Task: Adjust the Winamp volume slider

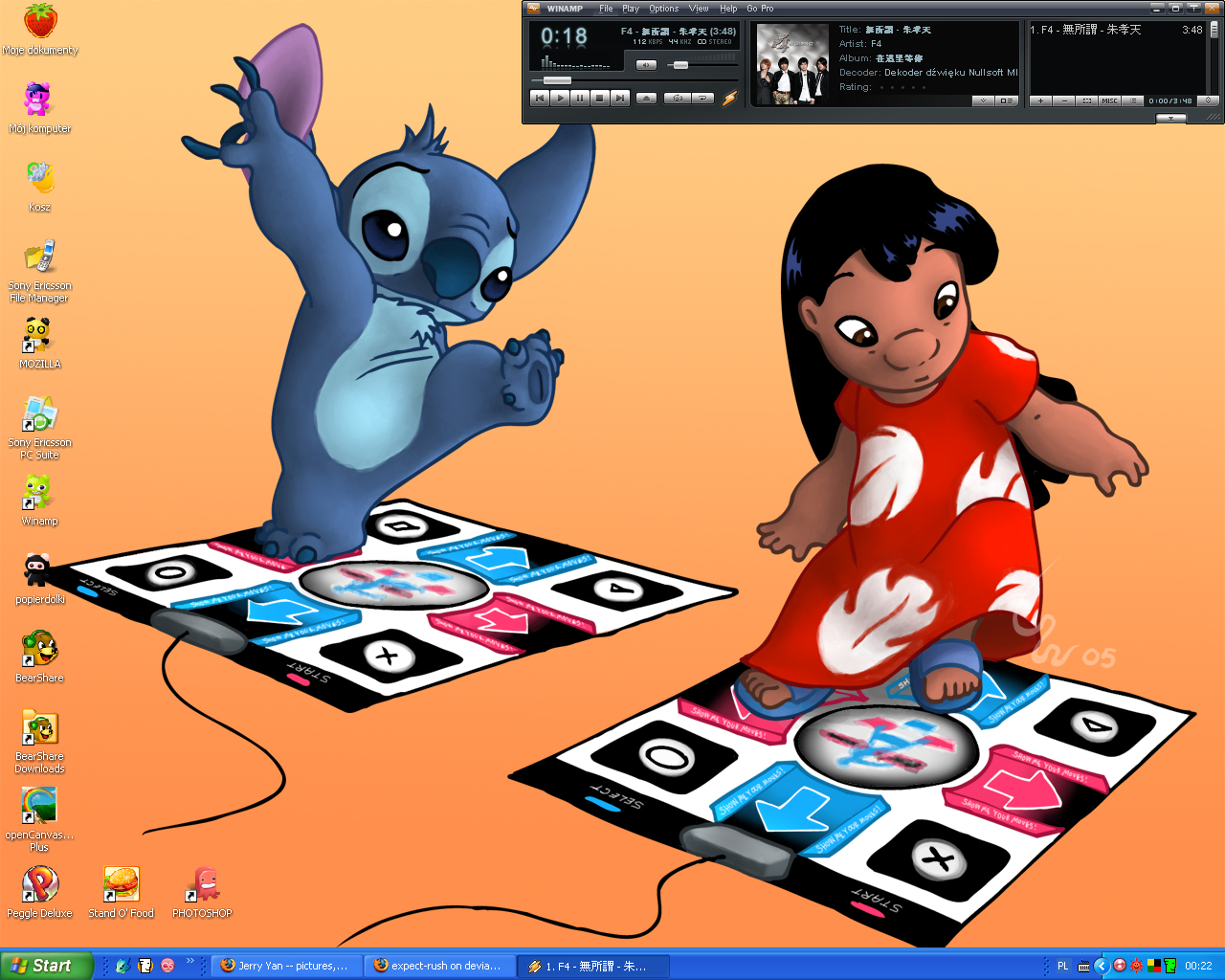Action: (679, 65)
